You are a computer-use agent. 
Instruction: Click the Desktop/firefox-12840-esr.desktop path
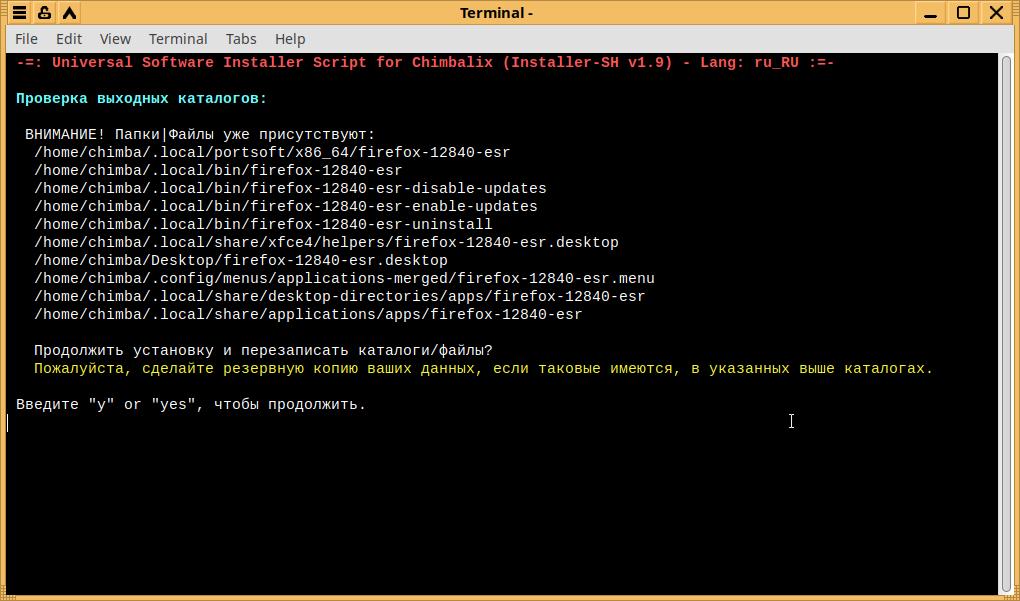[x=241, y=260]
